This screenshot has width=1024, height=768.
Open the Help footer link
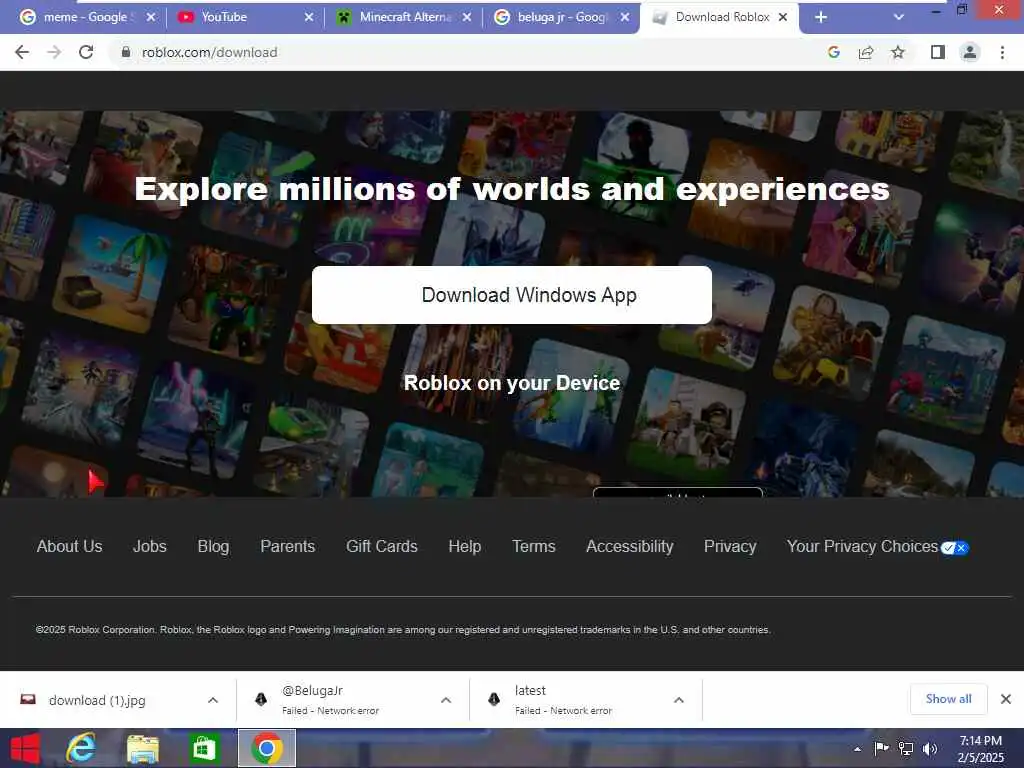464,546
